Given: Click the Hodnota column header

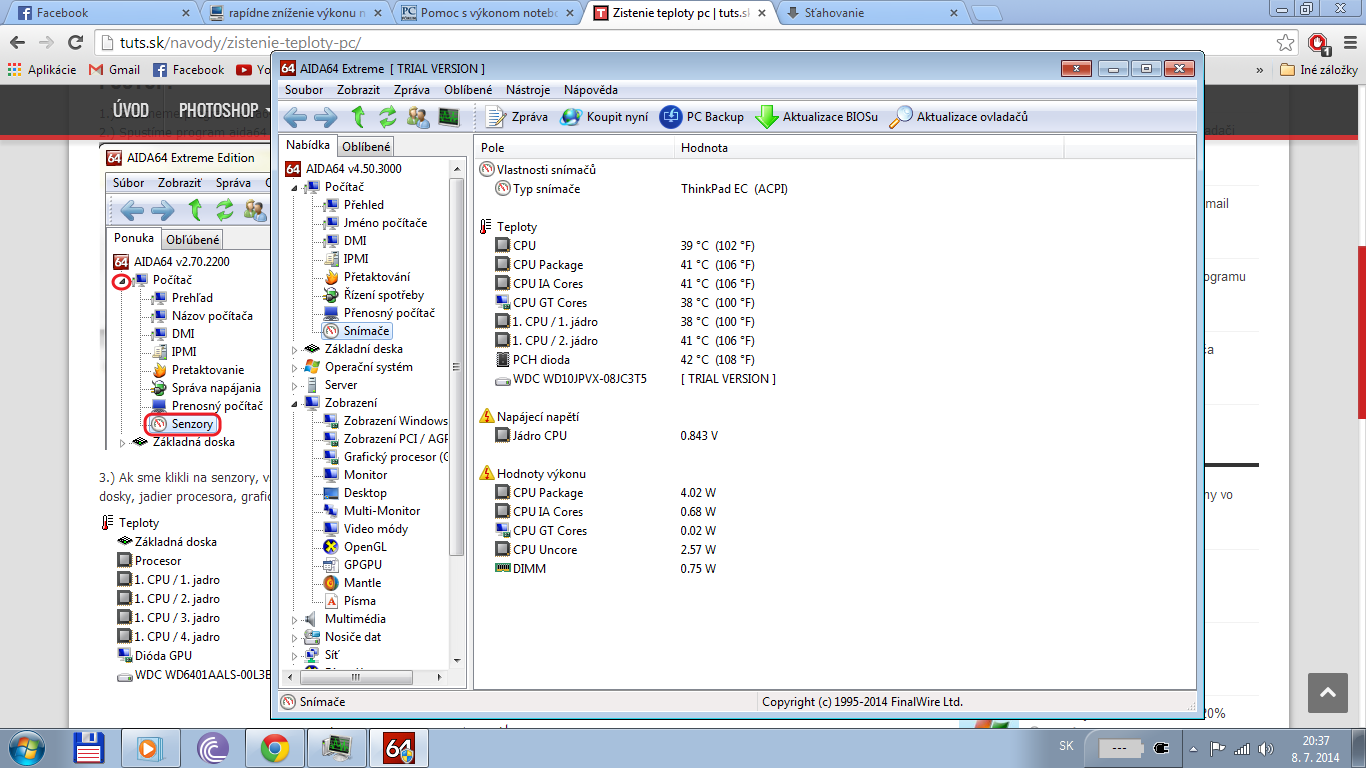Looking at the screenshot, I should [869, 148].
